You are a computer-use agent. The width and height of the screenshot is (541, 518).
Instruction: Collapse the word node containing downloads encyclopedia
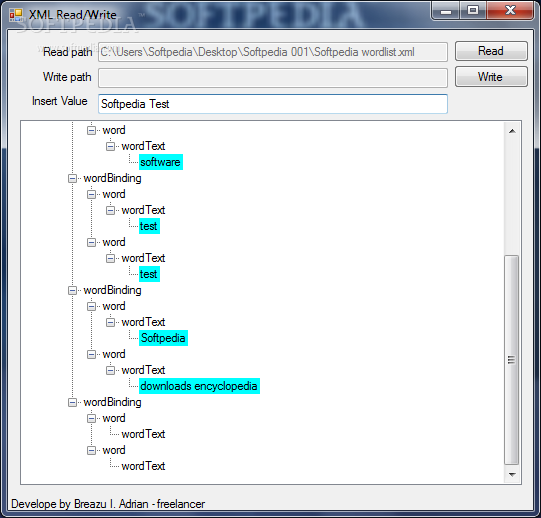click(x=91, y=354)
